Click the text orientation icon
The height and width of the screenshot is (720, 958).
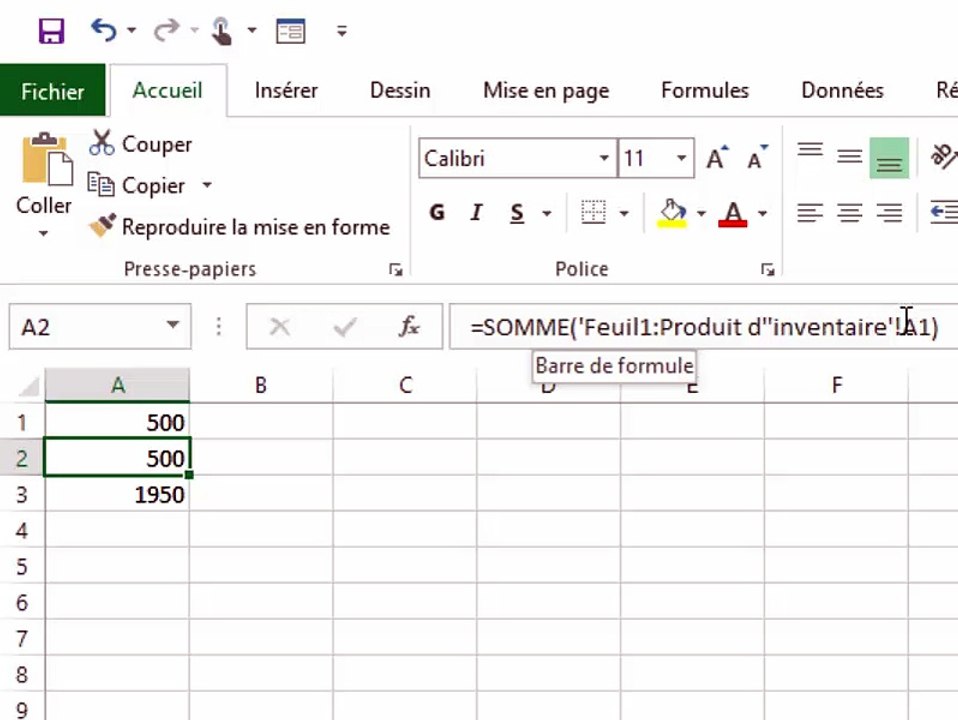click(x=944, y=156)
